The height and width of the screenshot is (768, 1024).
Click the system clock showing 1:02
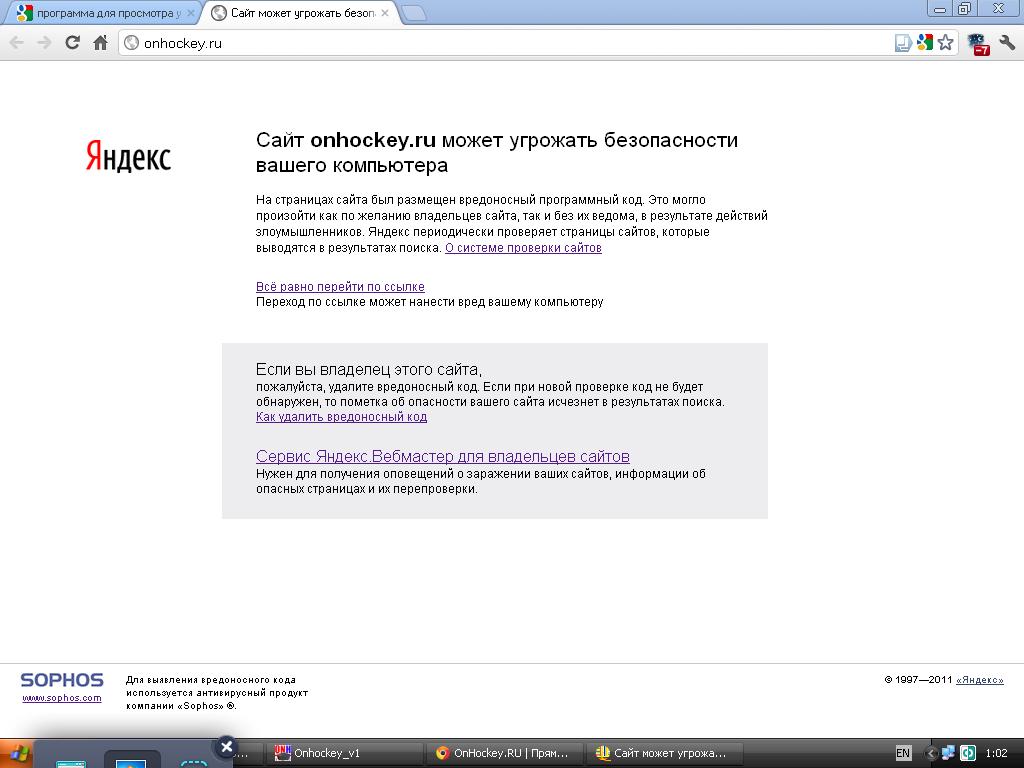click(996, 753)
